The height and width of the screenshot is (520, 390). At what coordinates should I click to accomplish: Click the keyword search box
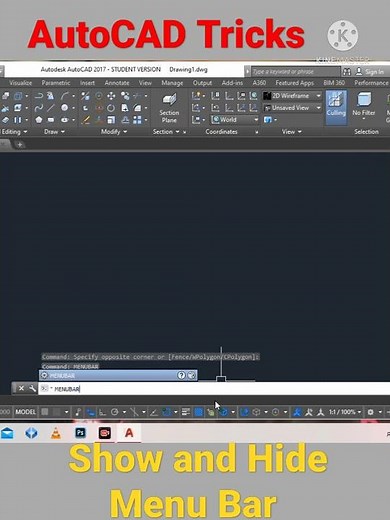(x=295, y=71)
